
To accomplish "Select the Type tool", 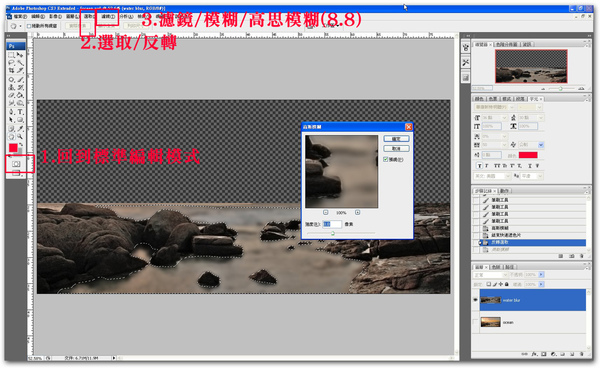I will 20,112.
